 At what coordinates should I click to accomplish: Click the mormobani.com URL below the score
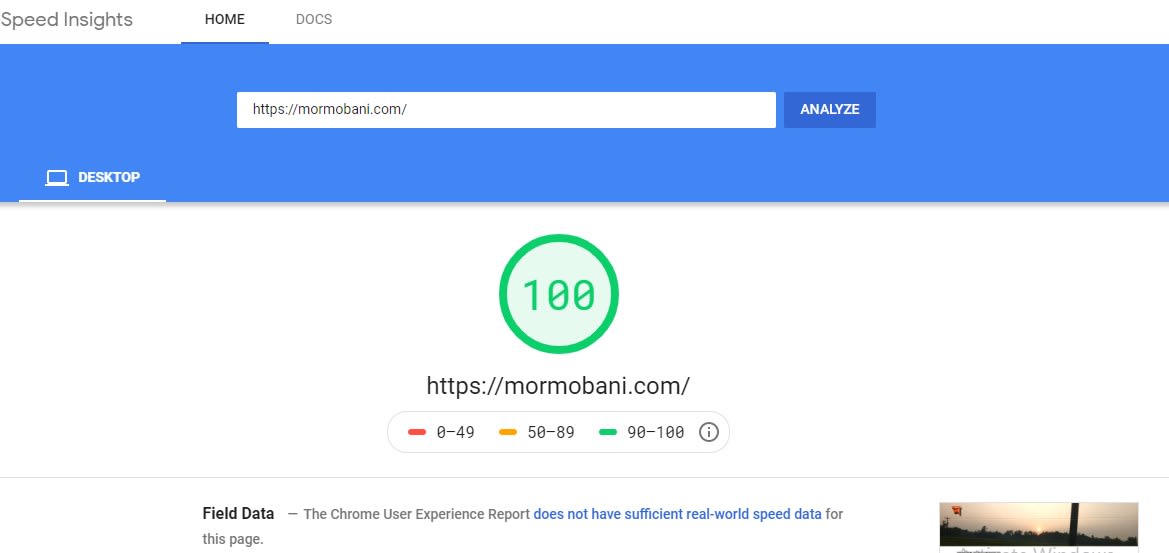558,386
